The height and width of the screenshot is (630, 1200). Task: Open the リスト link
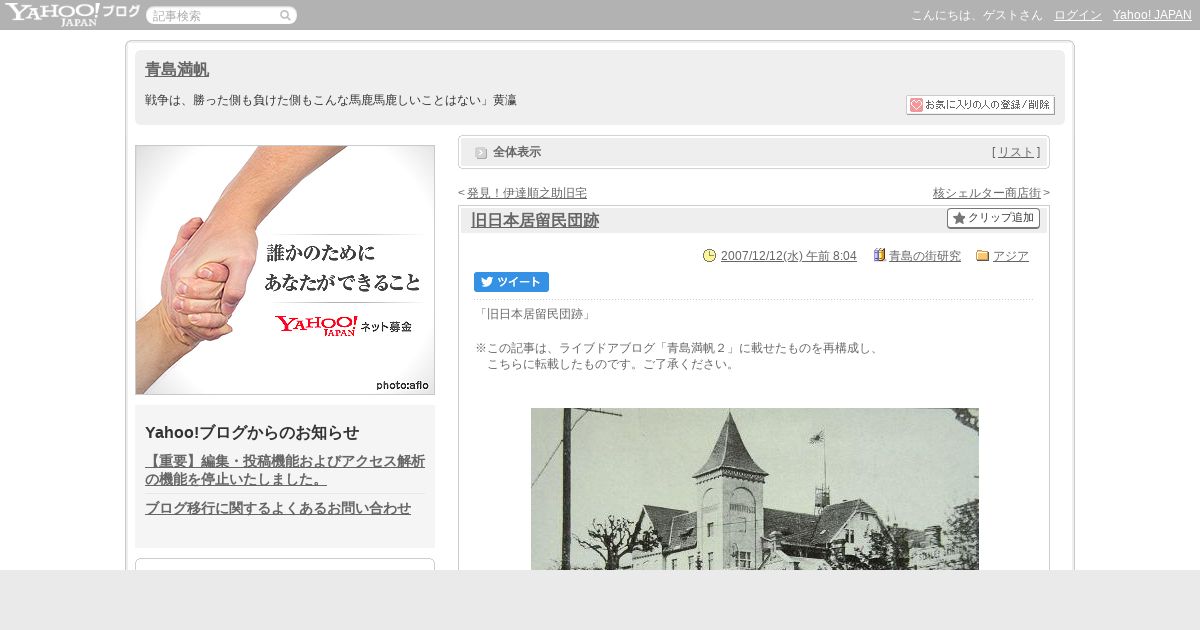[1016, 152]
